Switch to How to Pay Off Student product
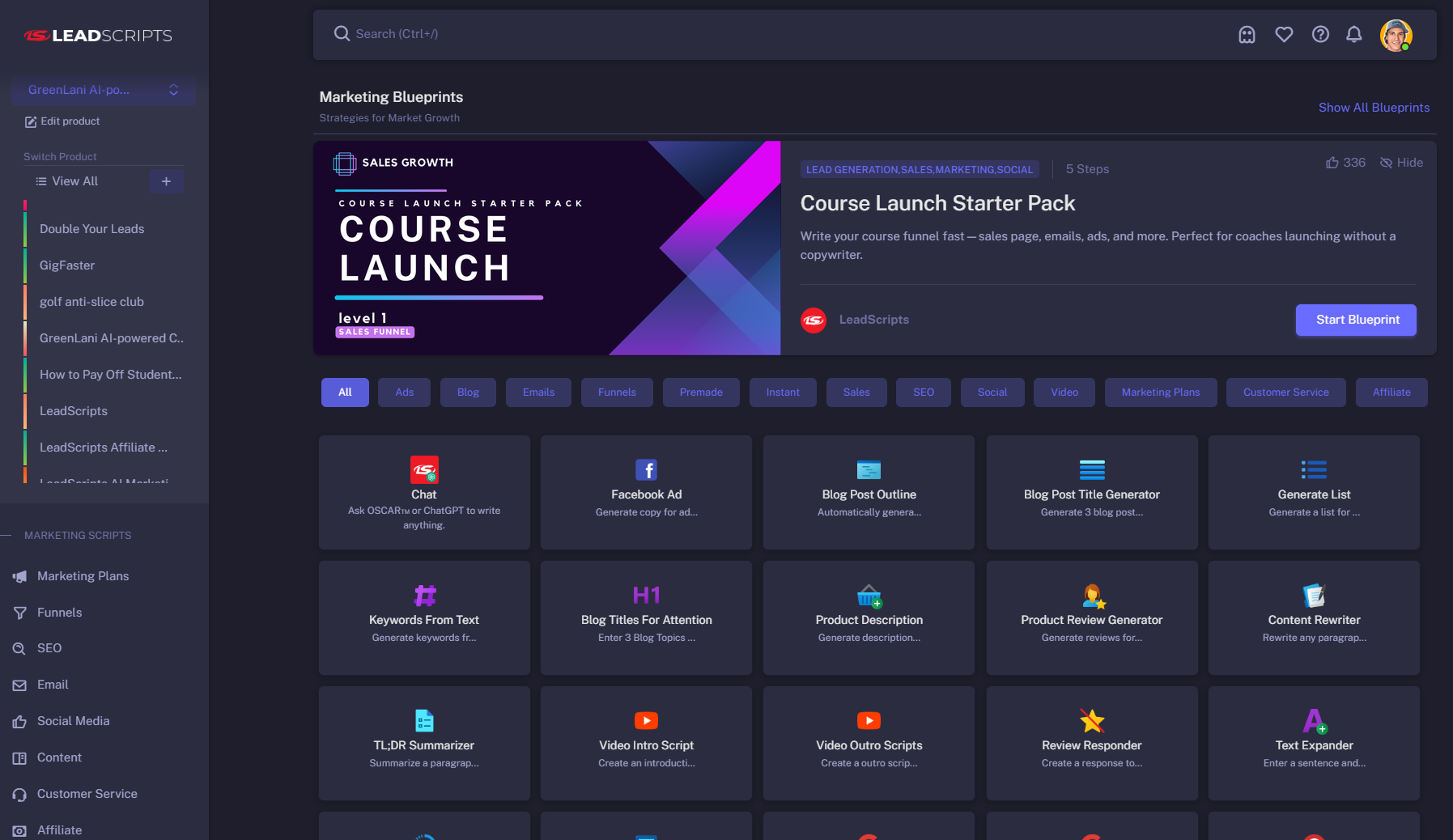The image size is (1453, 840). click(x=105, y=375)
